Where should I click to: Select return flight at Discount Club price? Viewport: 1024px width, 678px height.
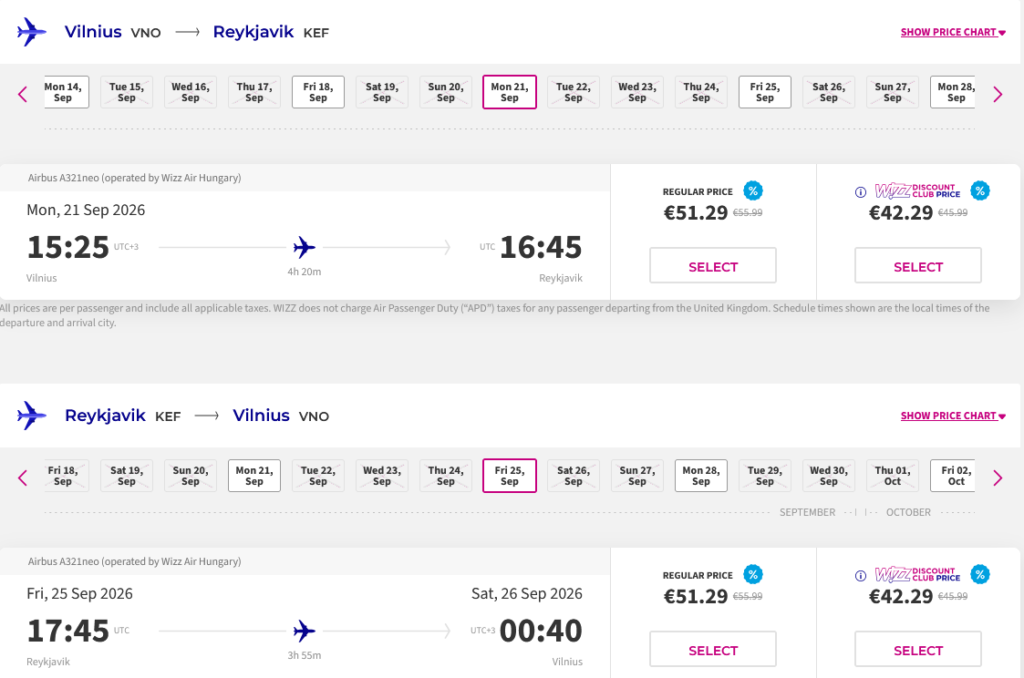918,649
